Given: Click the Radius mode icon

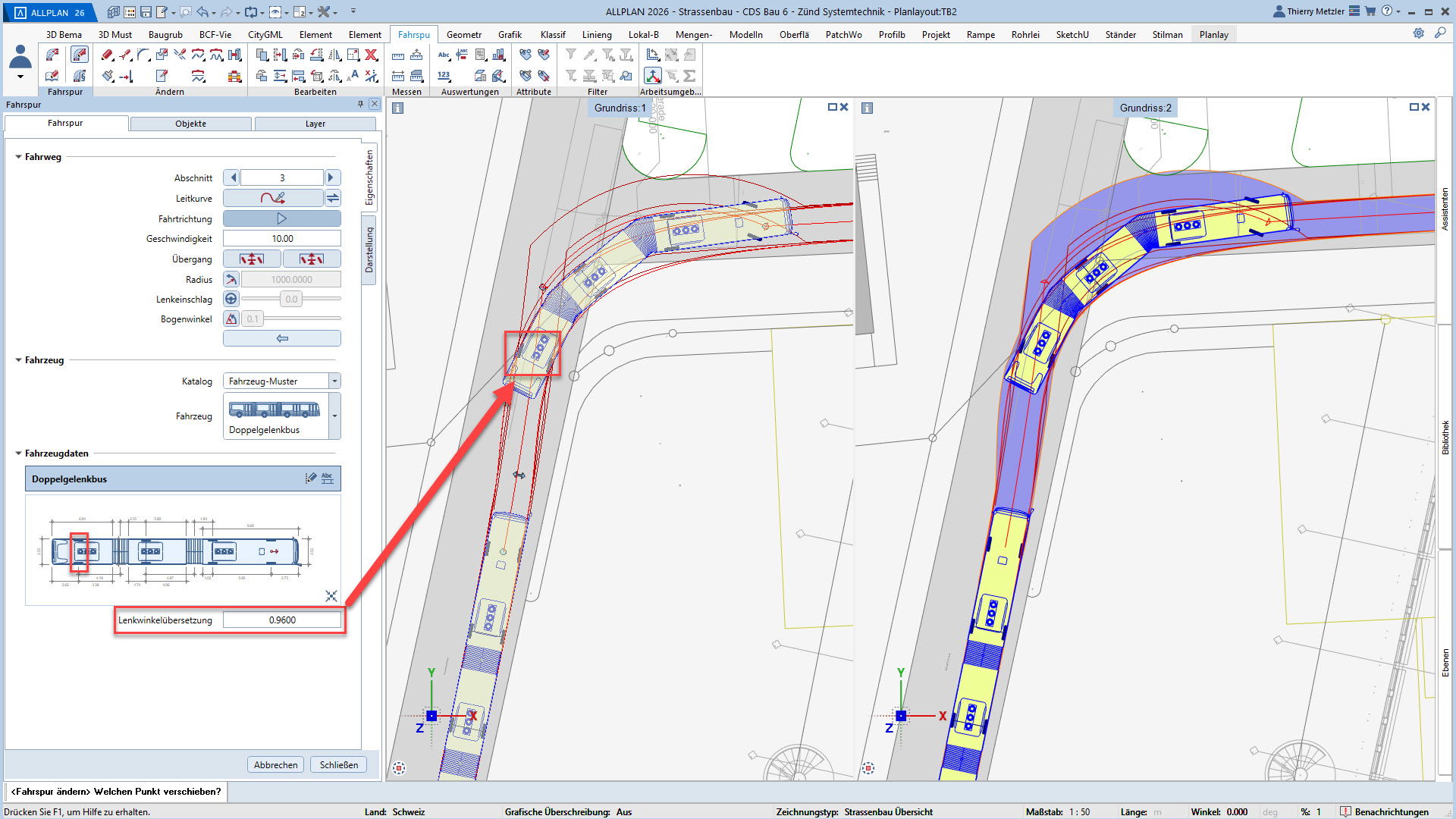Looking at the screenshot, I should (x=231, y=279).
